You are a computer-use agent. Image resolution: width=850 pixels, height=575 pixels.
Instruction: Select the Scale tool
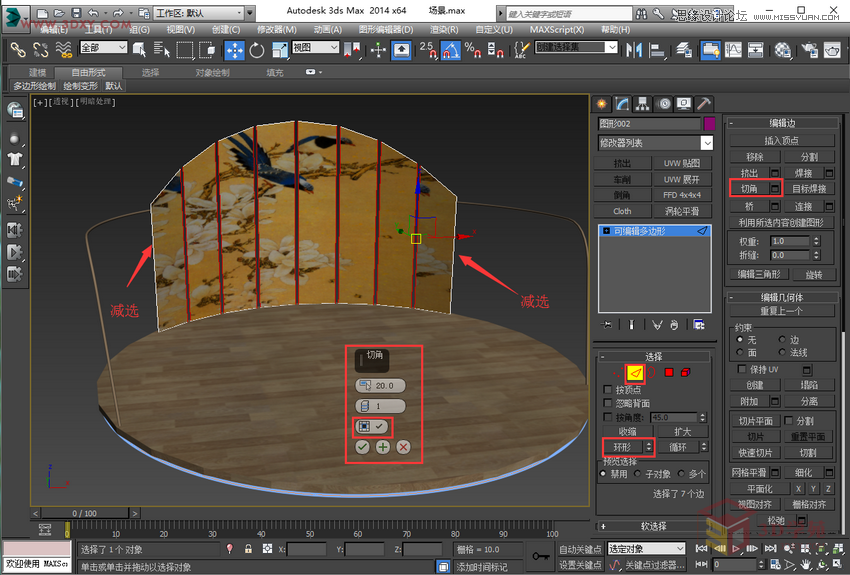[x=280, y=50]
